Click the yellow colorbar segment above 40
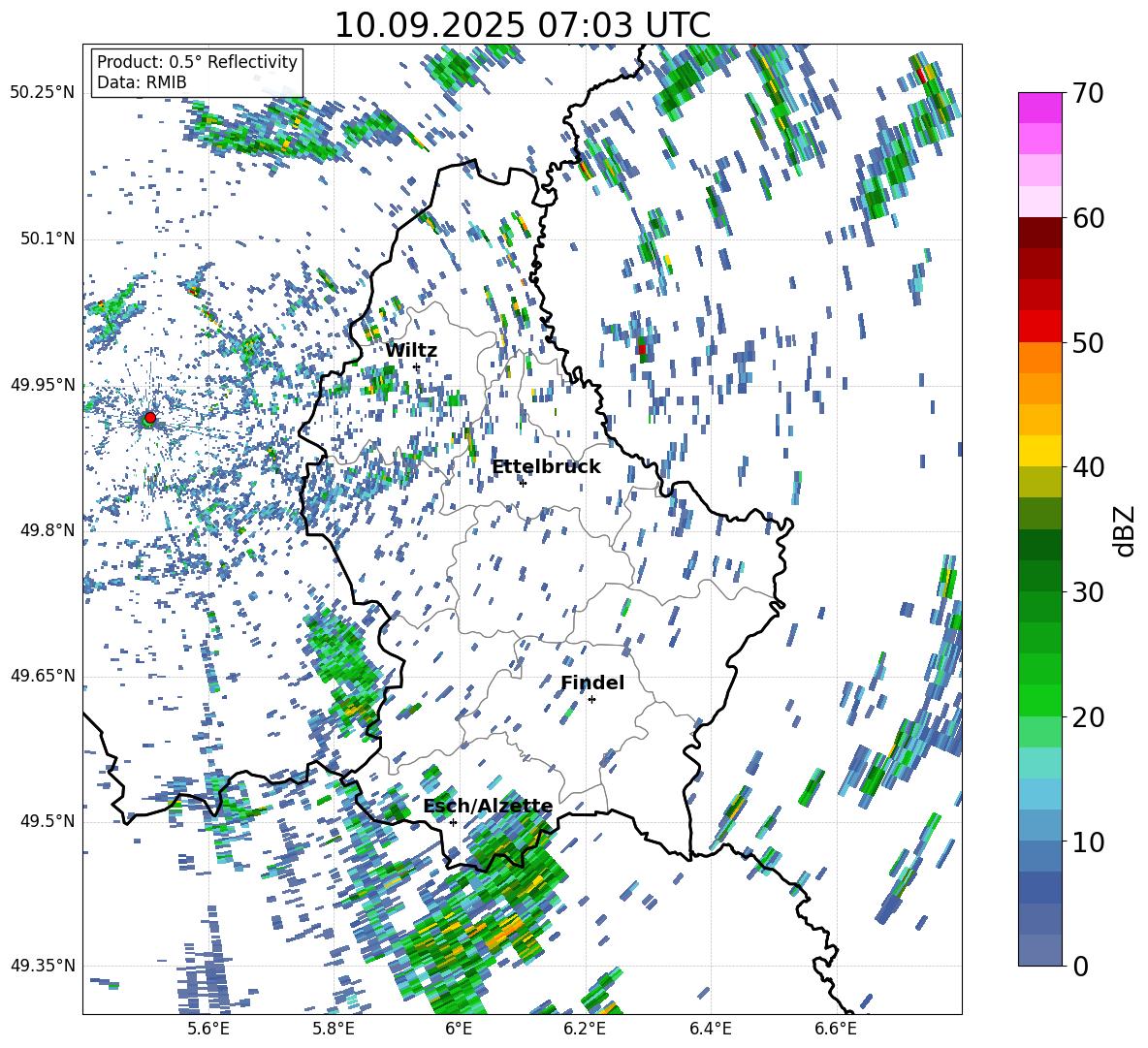This screenshot has width=1148, height=1048. click(x=1039, y=451)
